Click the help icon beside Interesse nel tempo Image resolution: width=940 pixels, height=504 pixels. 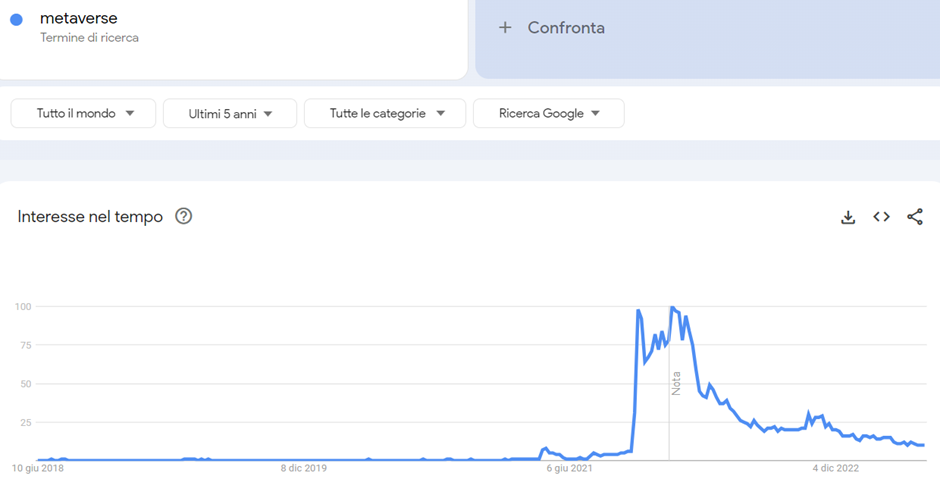(x=183, y=216)
